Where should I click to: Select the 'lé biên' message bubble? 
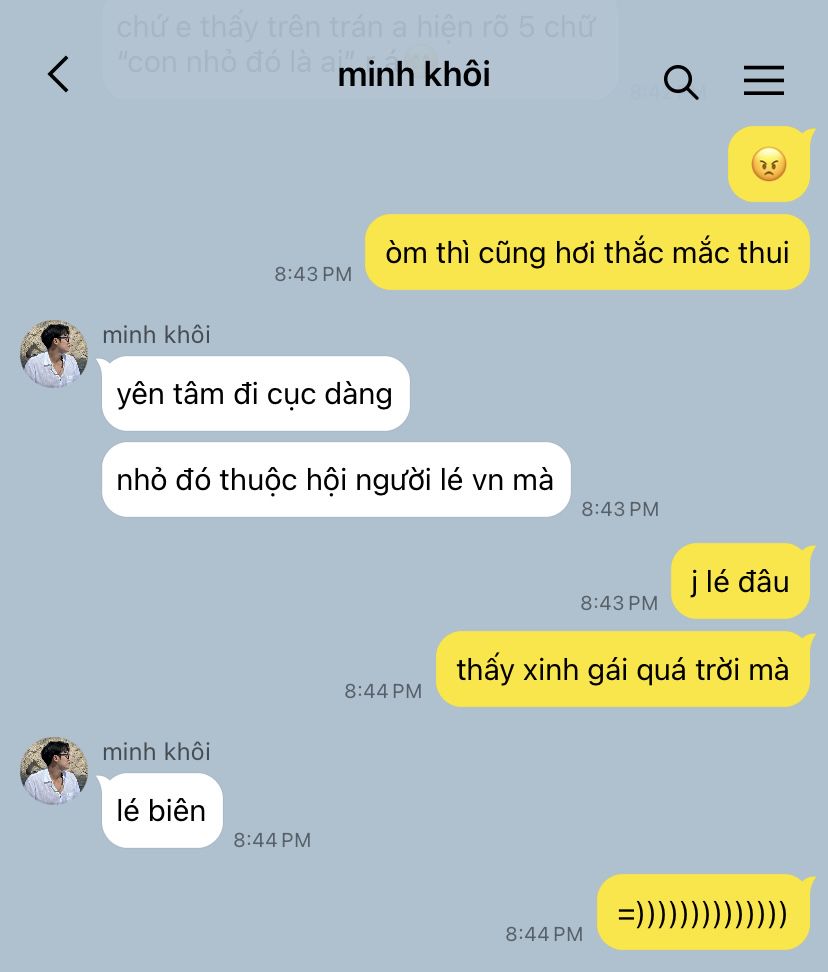click(x=162, y=811)
